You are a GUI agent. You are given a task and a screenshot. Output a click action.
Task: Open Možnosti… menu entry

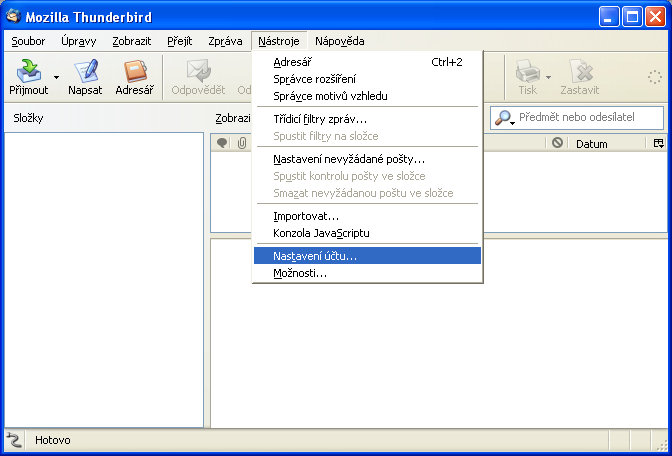tap(367, 273)
